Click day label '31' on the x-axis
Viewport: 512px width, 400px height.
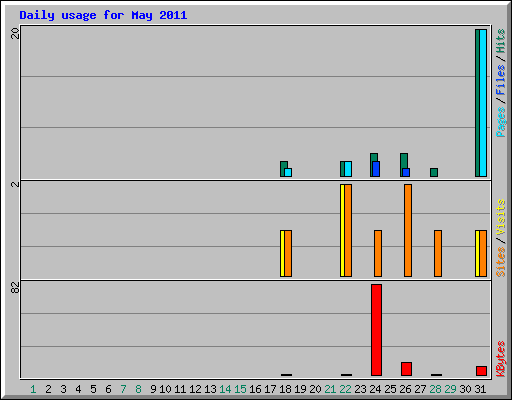480,389
